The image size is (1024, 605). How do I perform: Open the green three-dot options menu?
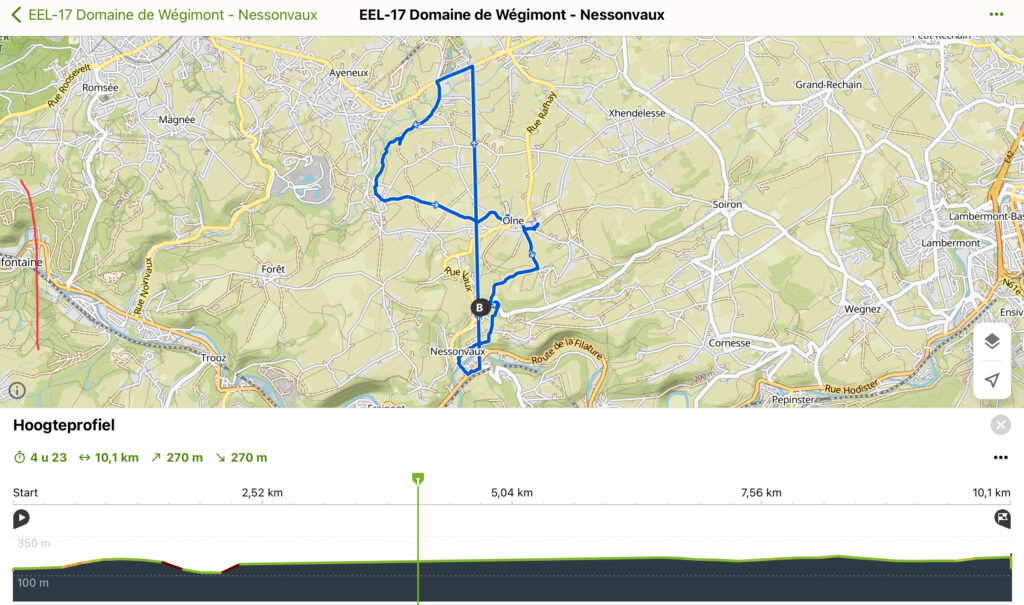coord(996,15)
